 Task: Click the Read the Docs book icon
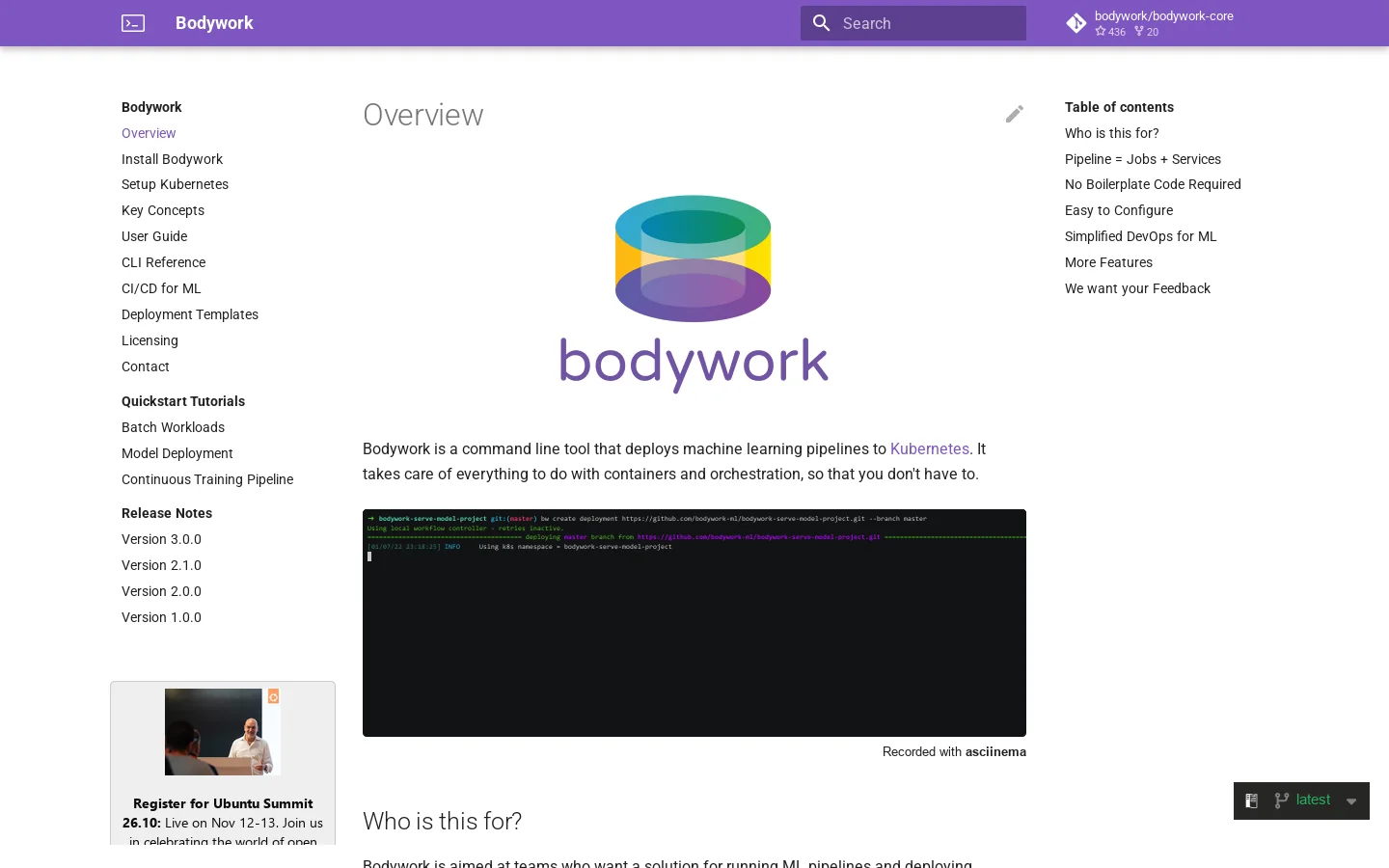1252,800
